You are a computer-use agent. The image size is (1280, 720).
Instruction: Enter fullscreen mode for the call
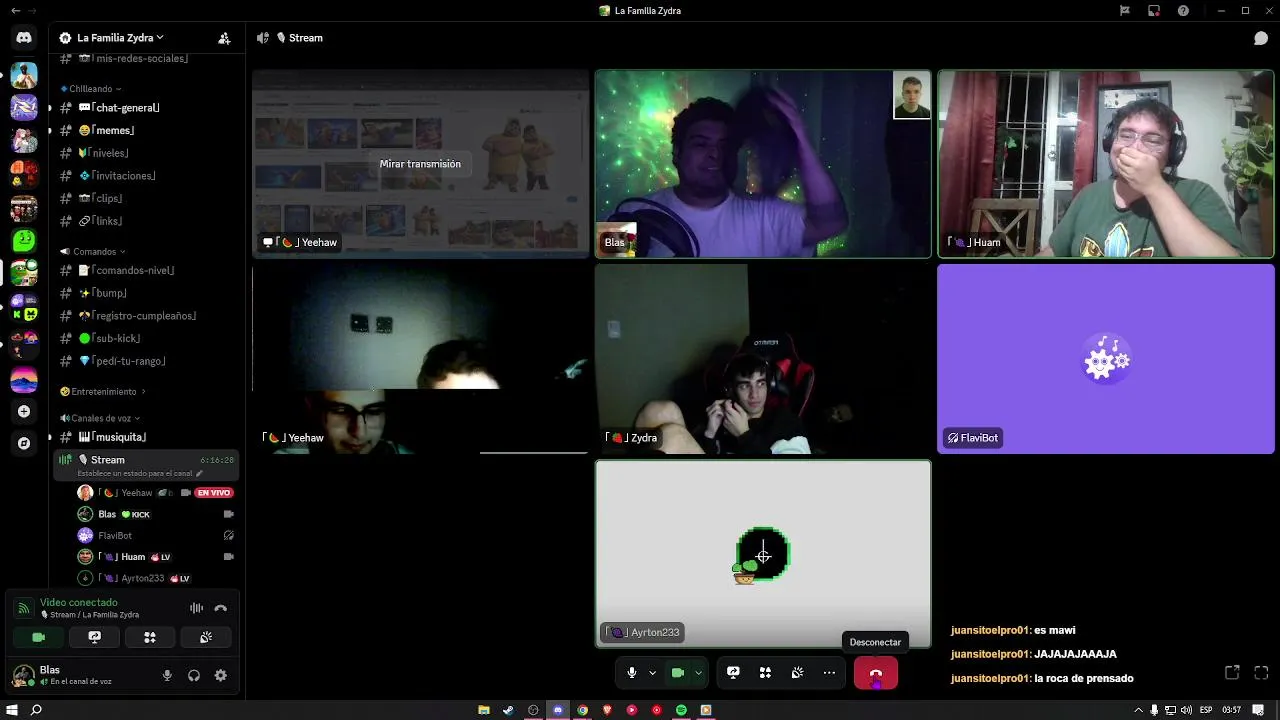1261,673
